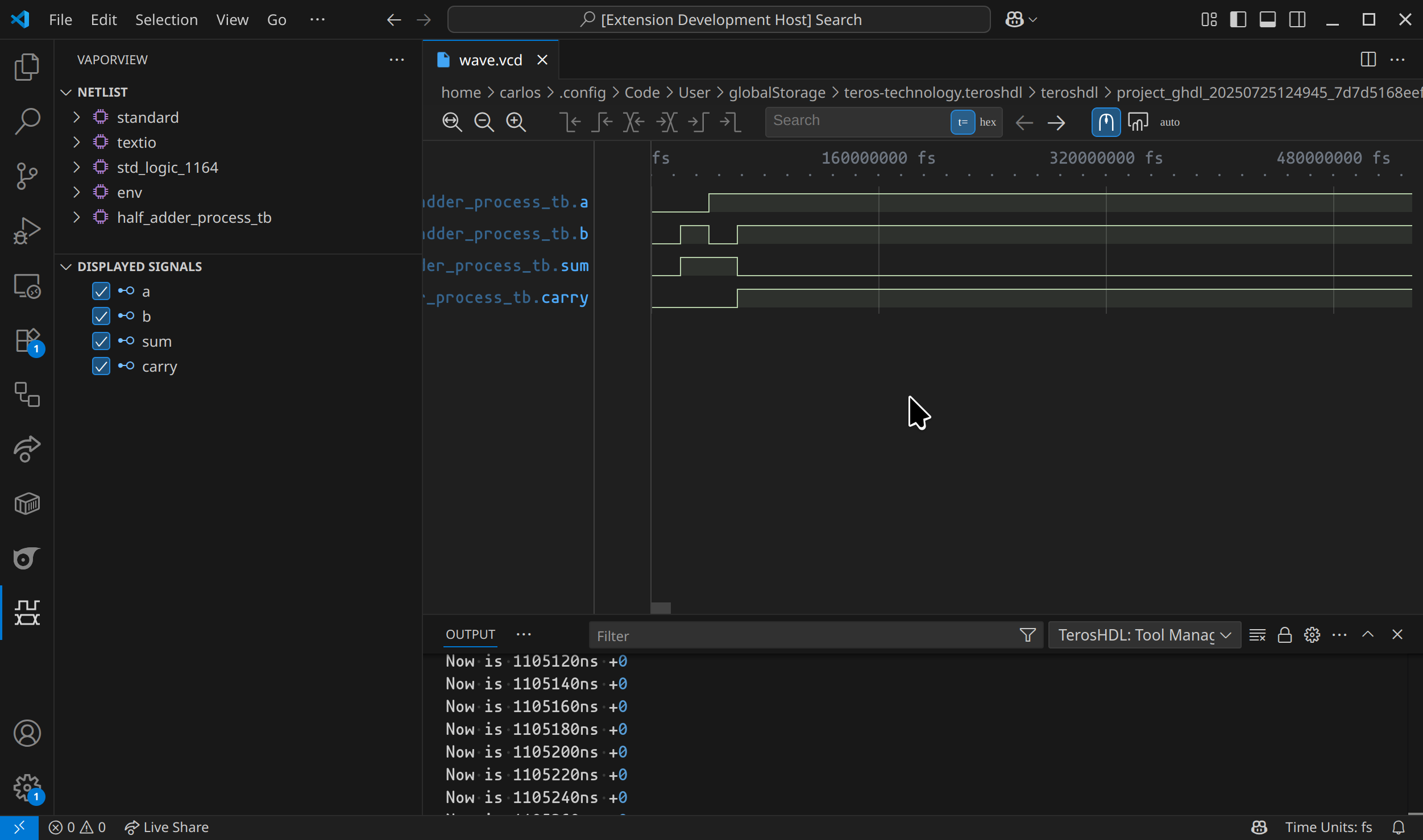Open TerosHDL Tool Manager output dropdown
Image resolution: width=1423 pixels, height=840 pixels.
tap(1144, 635)
